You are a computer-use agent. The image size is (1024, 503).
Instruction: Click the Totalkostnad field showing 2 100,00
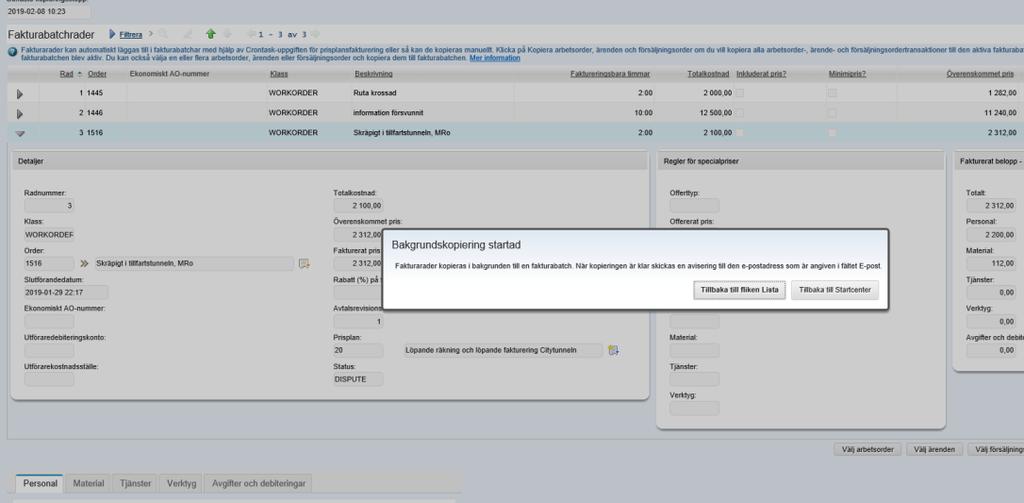[x=359, y=206]
